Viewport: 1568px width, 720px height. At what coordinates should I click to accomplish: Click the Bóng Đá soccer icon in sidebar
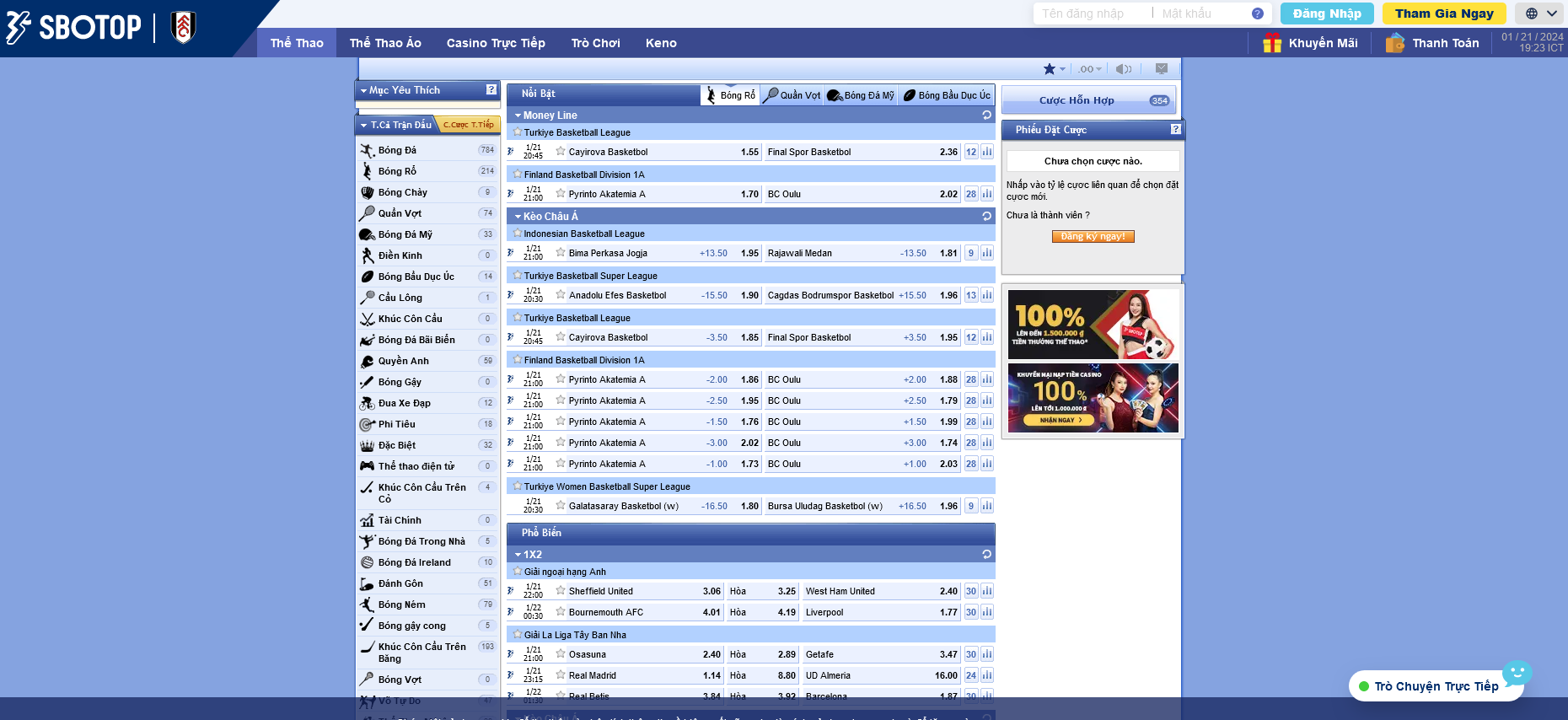tap(367, 150)
